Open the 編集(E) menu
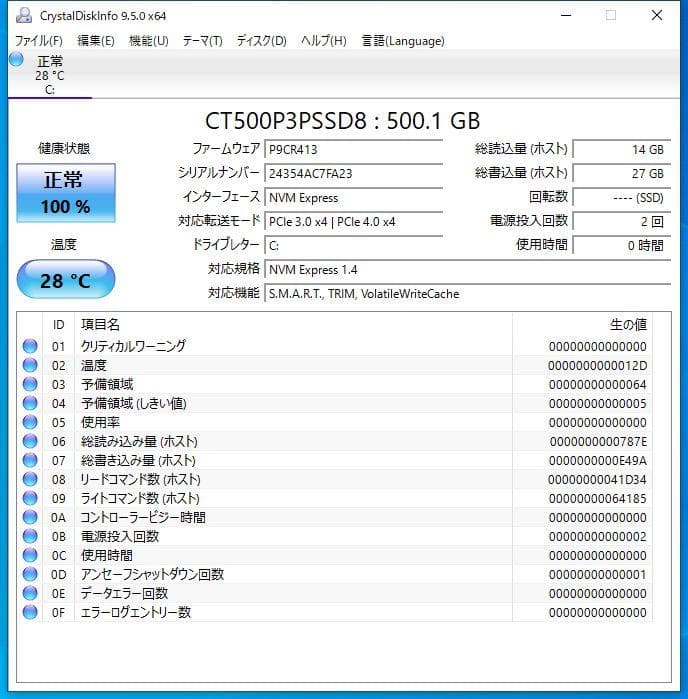688x699 pixels. tap(96, 41)
